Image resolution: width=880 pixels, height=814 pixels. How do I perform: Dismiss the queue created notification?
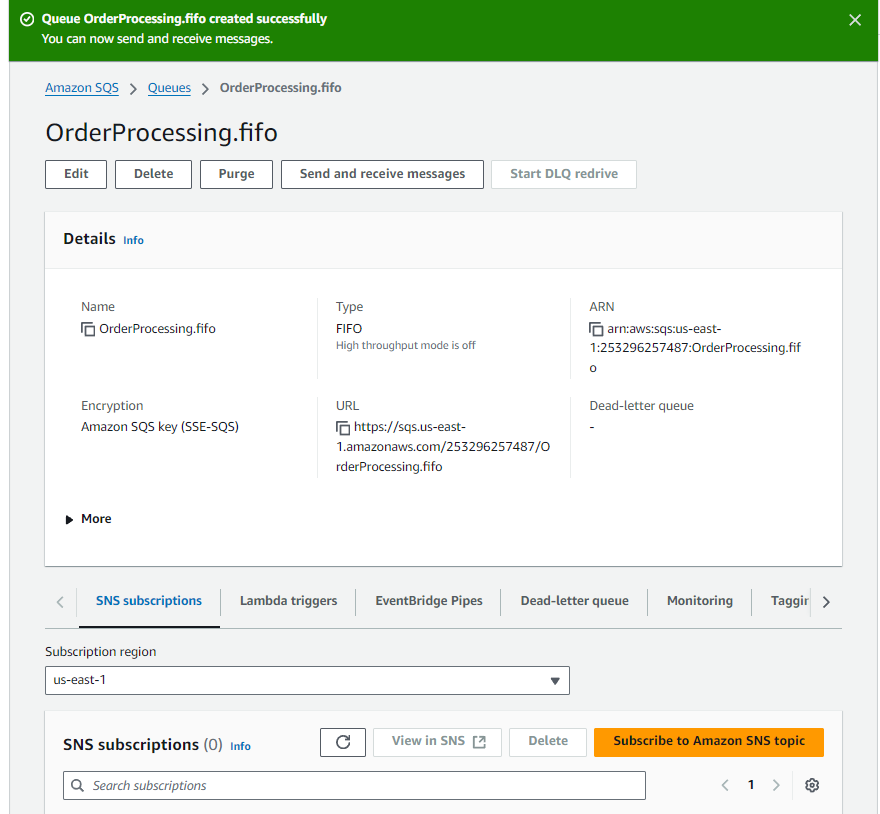[x=855, y=19]
